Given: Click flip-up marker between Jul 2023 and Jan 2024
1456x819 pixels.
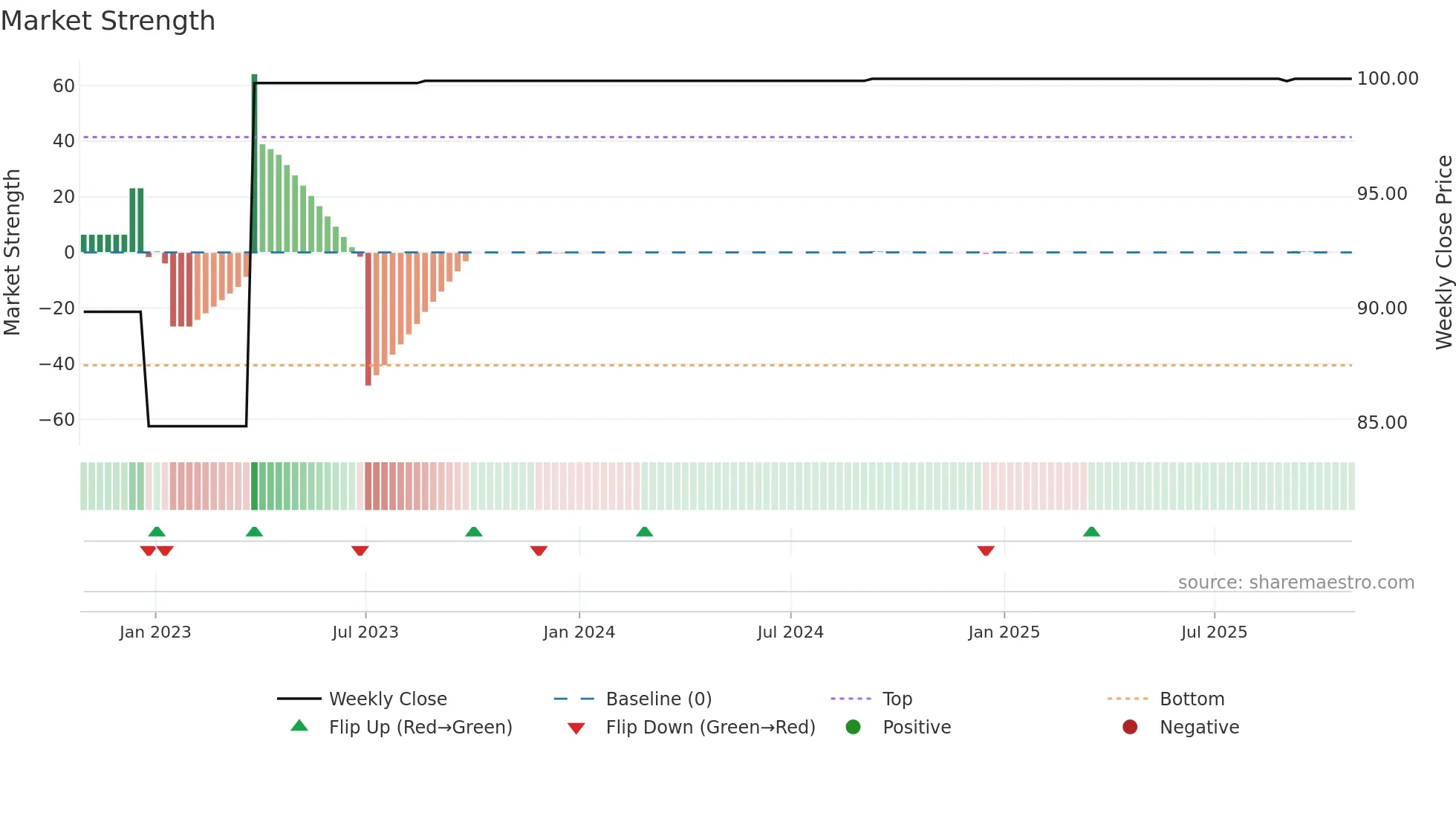Looking at the screenshot, I should (474, 531).
